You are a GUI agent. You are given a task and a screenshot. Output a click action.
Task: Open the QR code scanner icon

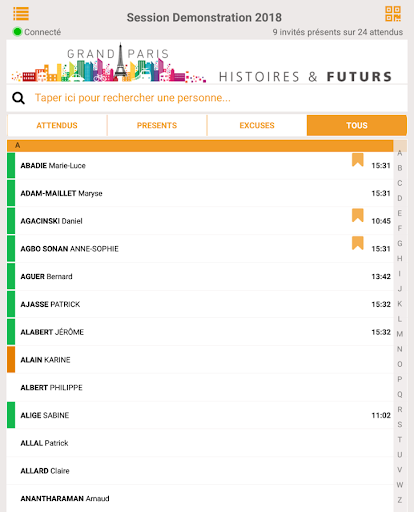(x=393, y=14)
